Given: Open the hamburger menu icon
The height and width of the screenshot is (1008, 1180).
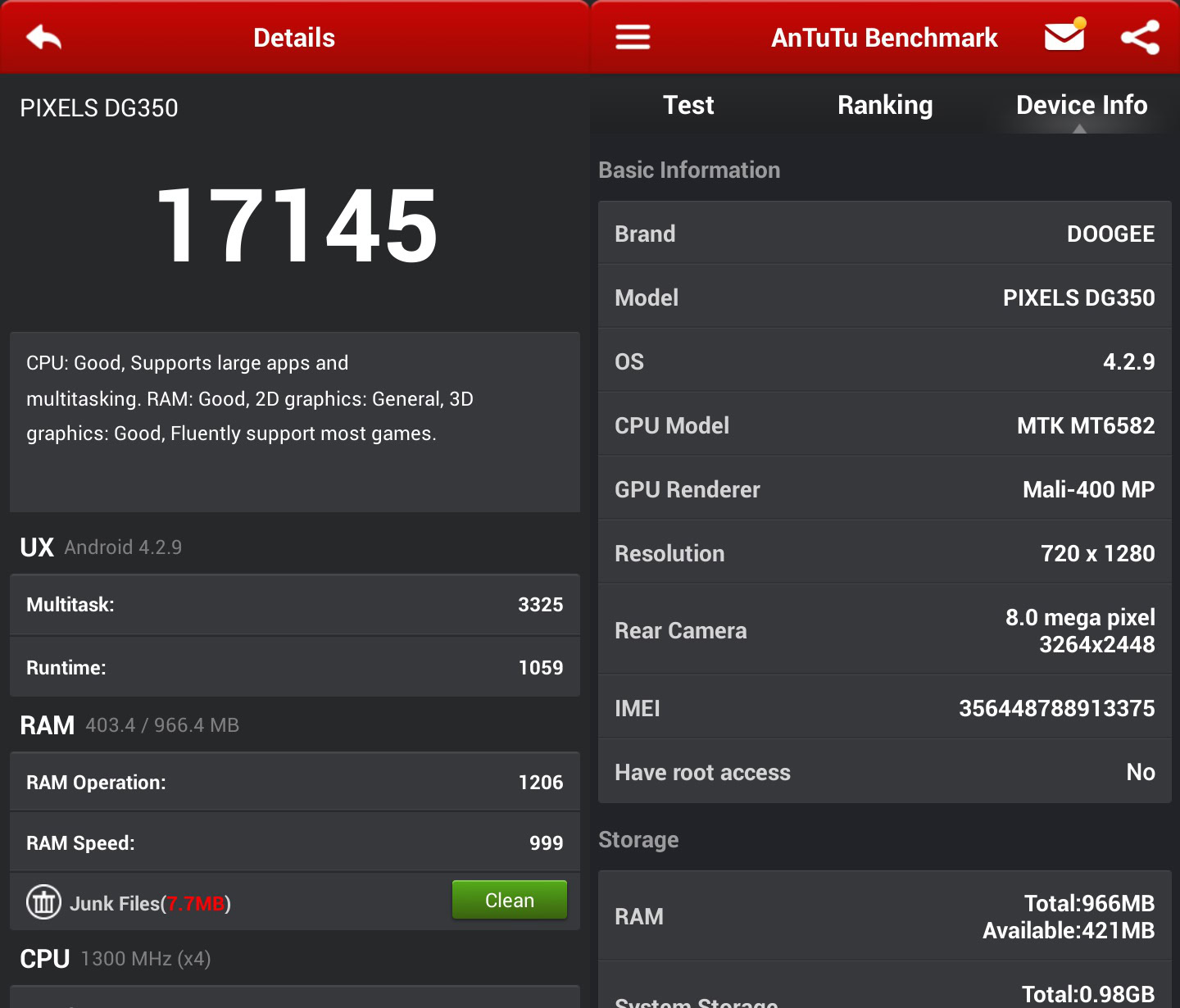Looking at the screenshot, I should (633, 38).
